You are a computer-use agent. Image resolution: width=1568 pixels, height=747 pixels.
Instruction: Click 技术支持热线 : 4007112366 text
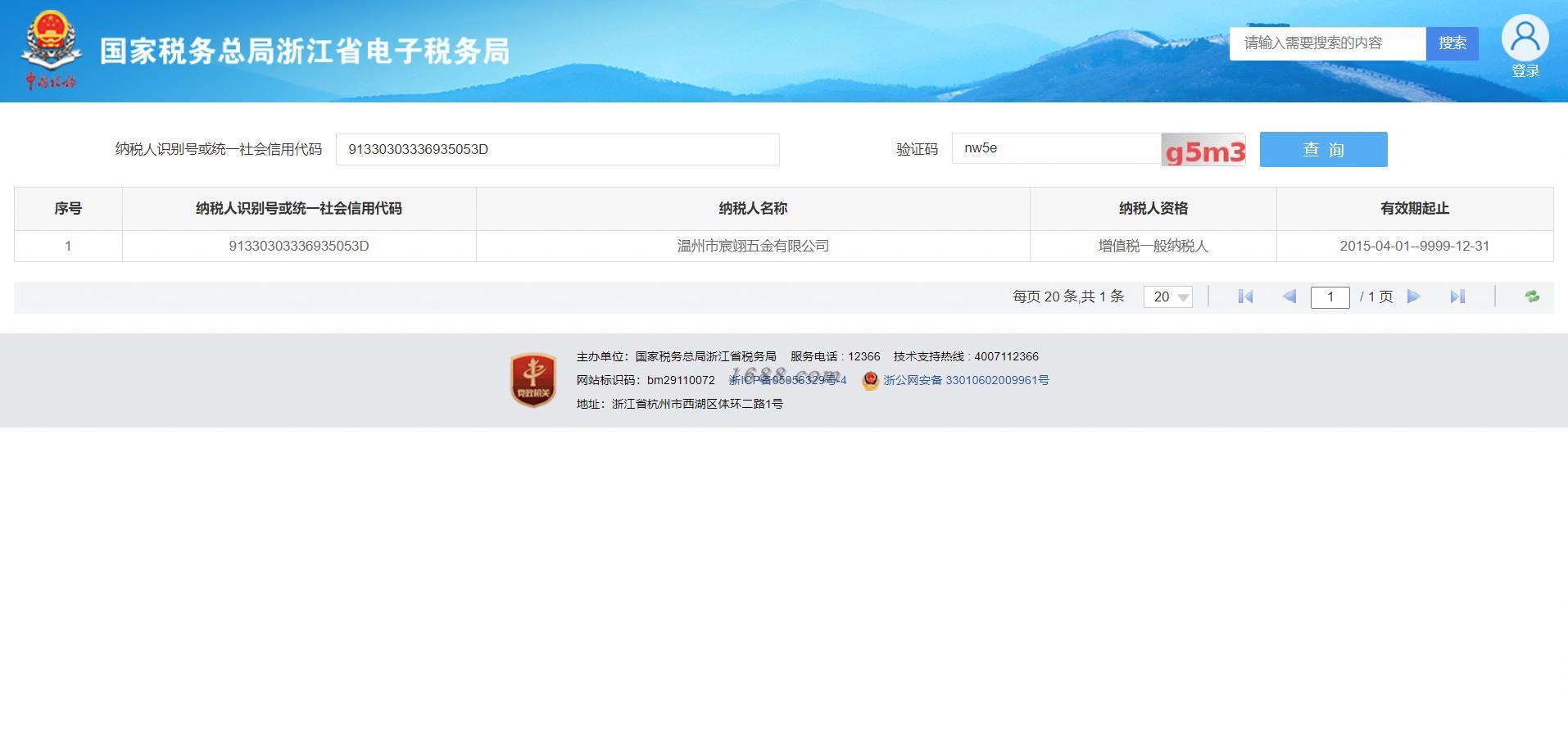click(966, 356)
